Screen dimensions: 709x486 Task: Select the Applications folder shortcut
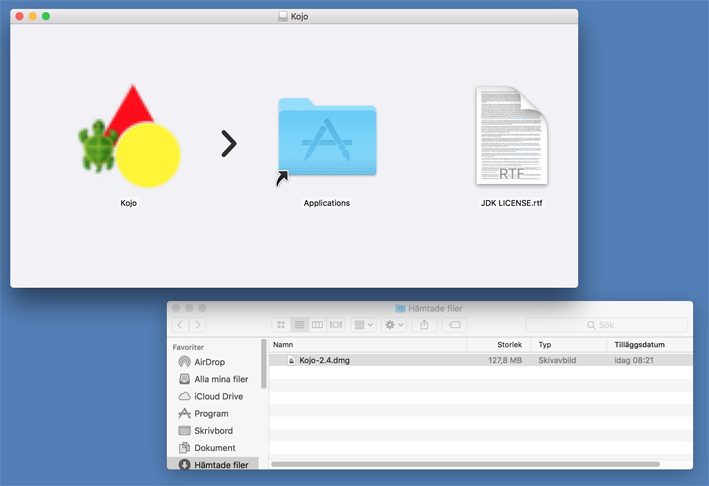click(327, 138)
